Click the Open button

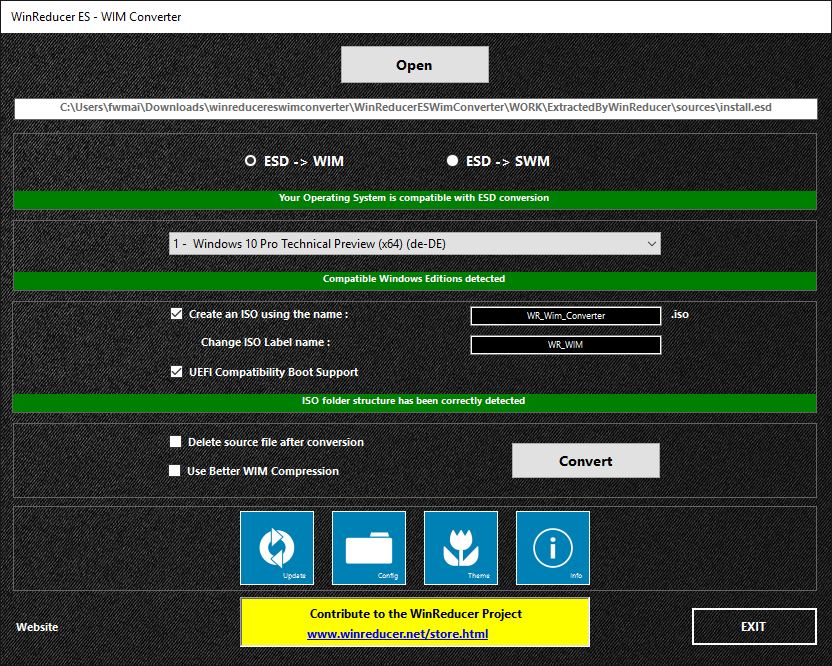coord(414,65)
